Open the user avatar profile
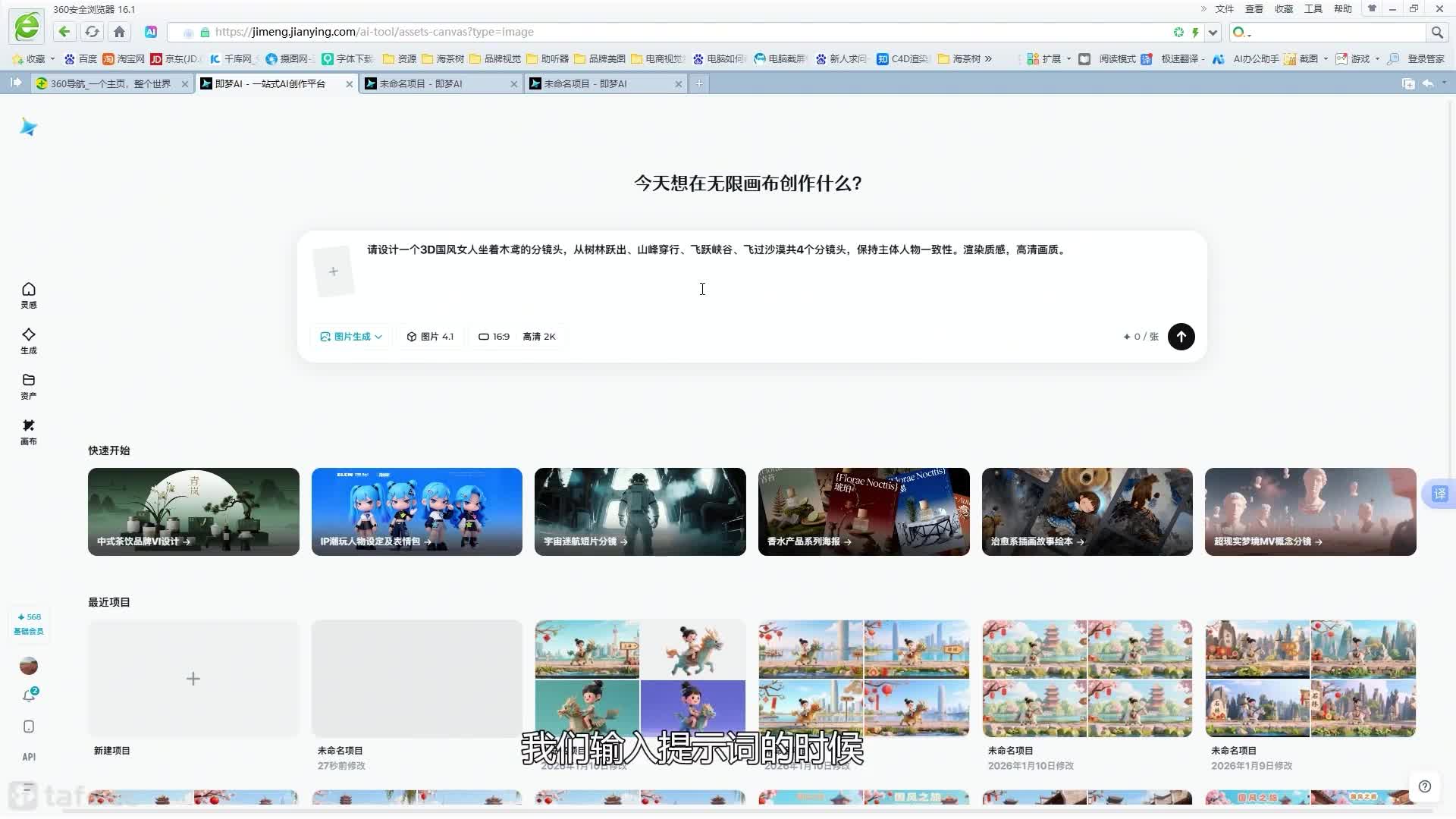This screenshot has height=819, width=1456. click(29, 666)
